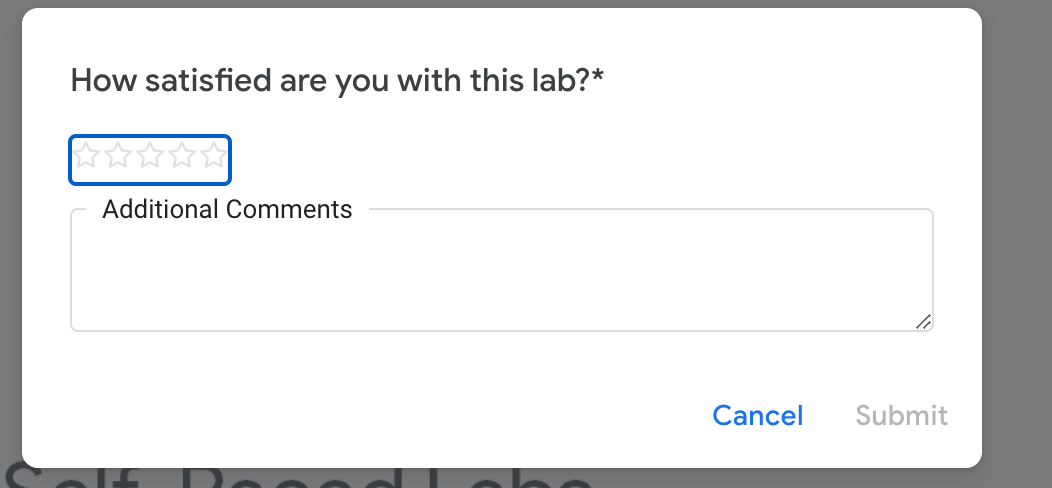Rate the lab one star
This screenshot has height=488, width=1052.
pyautogui.click(x=87, y=156)
